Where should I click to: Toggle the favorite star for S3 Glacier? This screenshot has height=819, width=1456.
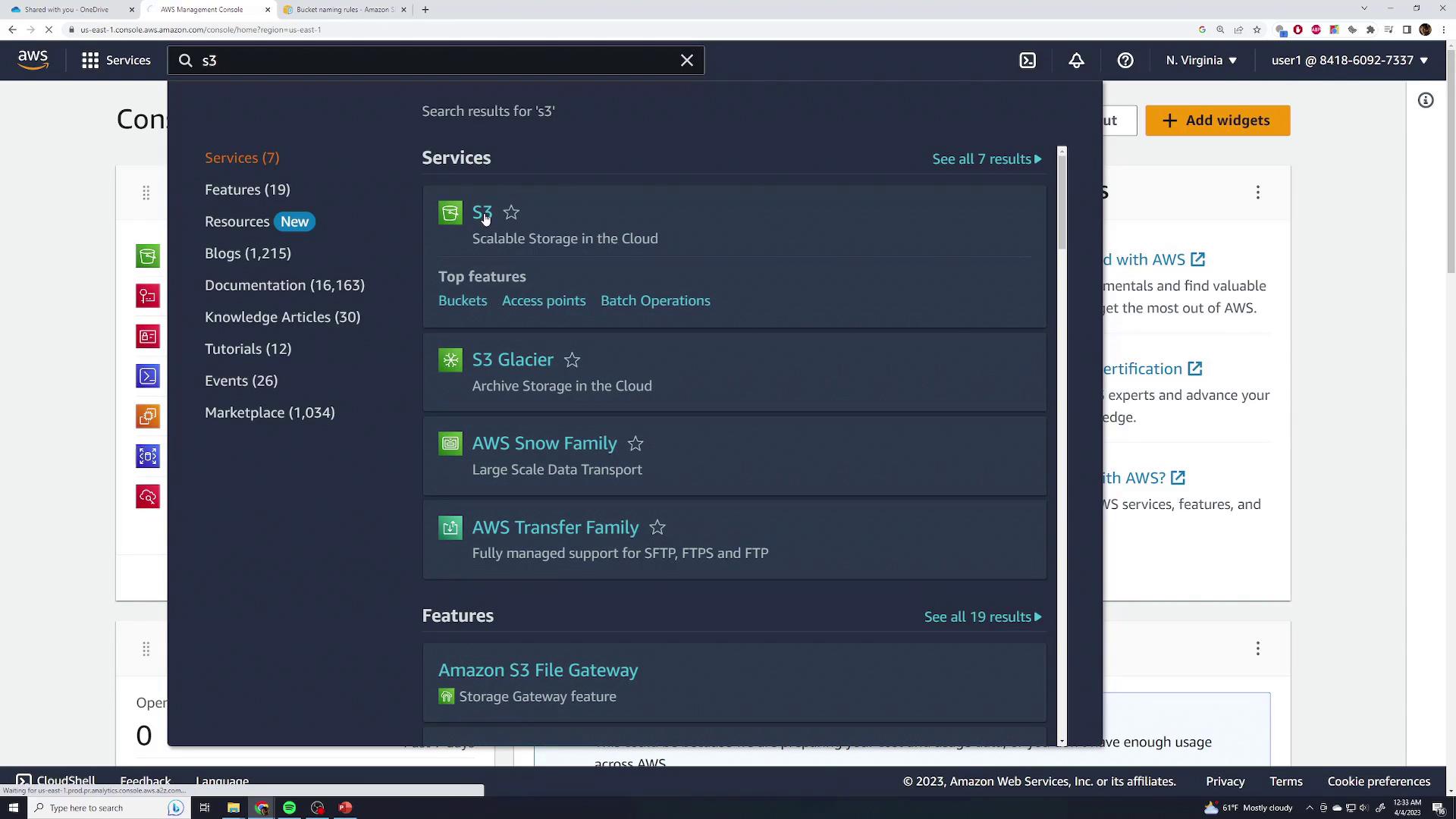(x=572, y=360)
